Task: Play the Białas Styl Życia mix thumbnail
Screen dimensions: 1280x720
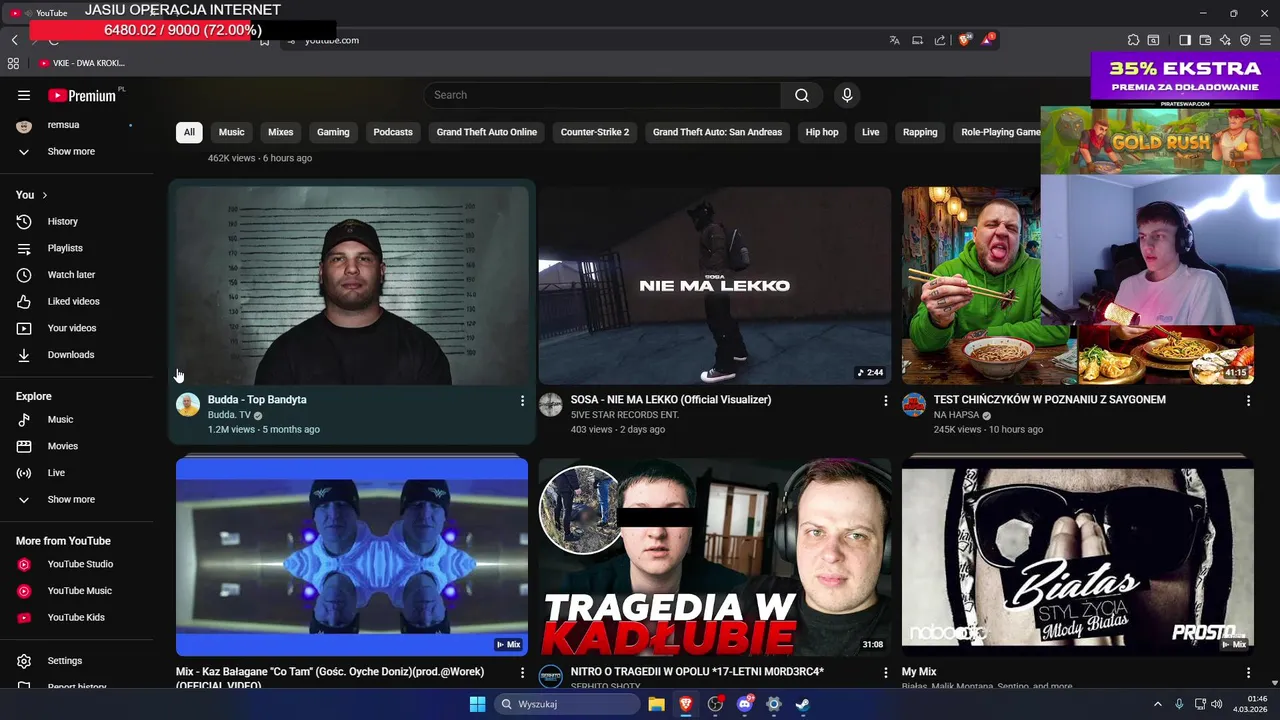Action: click(x=1077, y=557)
